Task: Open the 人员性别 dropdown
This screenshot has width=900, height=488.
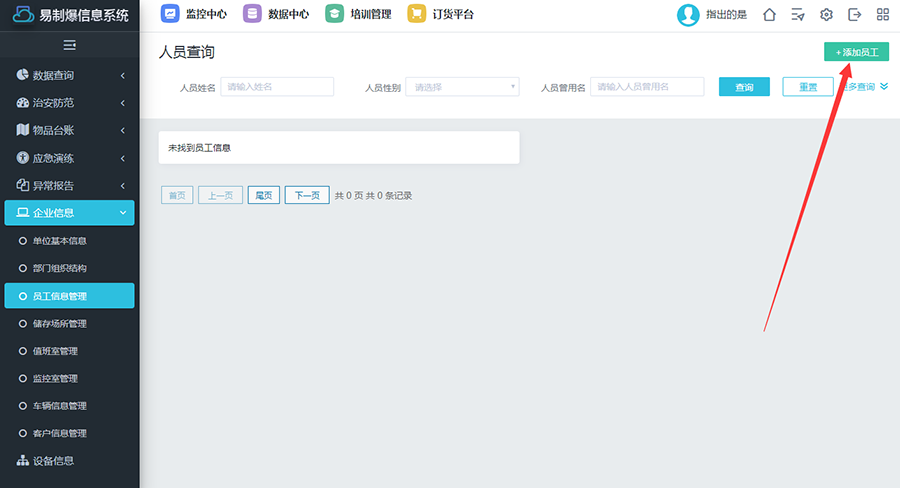Action: click(462, 87)
